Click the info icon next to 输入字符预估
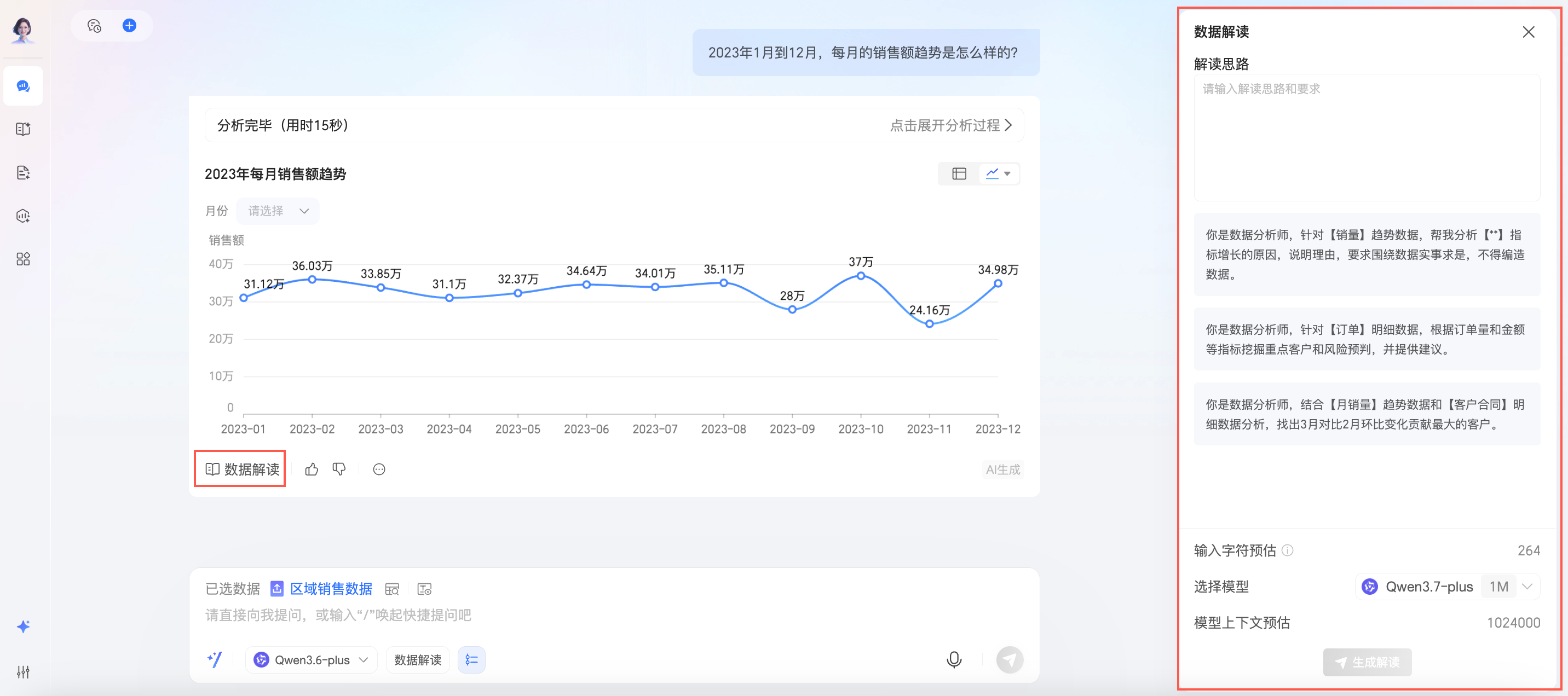1568x696 pixels. click(x=1287, y=550)
